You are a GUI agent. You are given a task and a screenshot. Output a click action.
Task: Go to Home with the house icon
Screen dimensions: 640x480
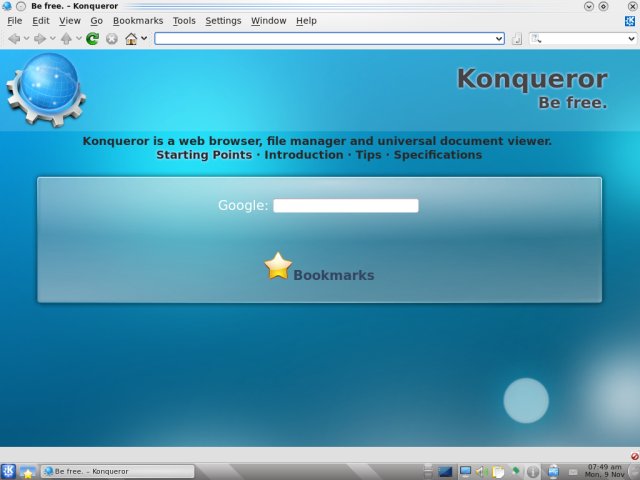131,39
